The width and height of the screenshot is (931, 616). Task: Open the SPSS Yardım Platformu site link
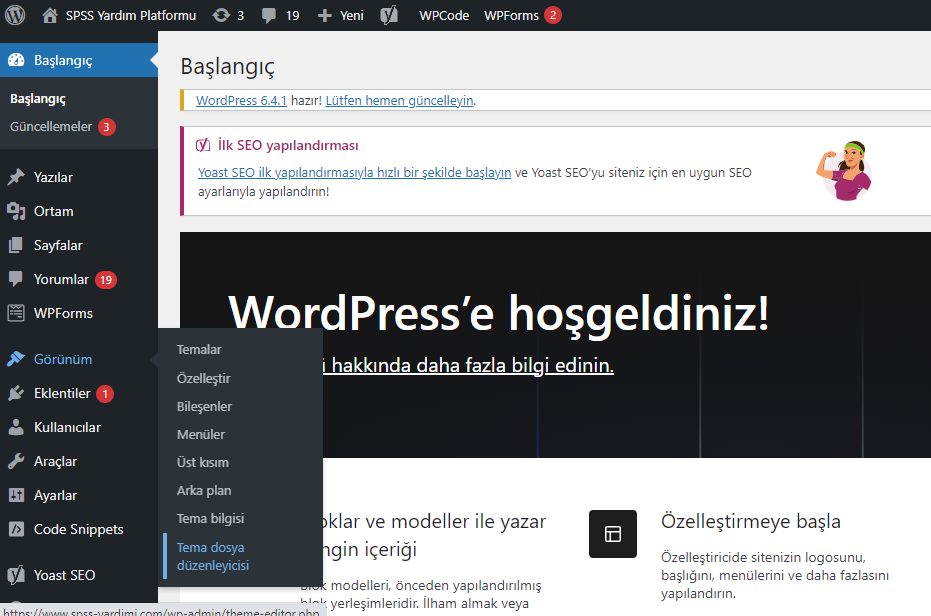(131, 15)
